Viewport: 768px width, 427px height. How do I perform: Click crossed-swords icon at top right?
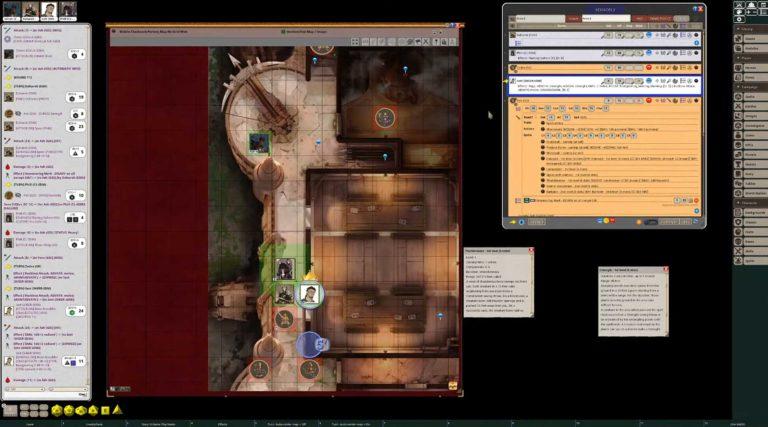(739, 4)
